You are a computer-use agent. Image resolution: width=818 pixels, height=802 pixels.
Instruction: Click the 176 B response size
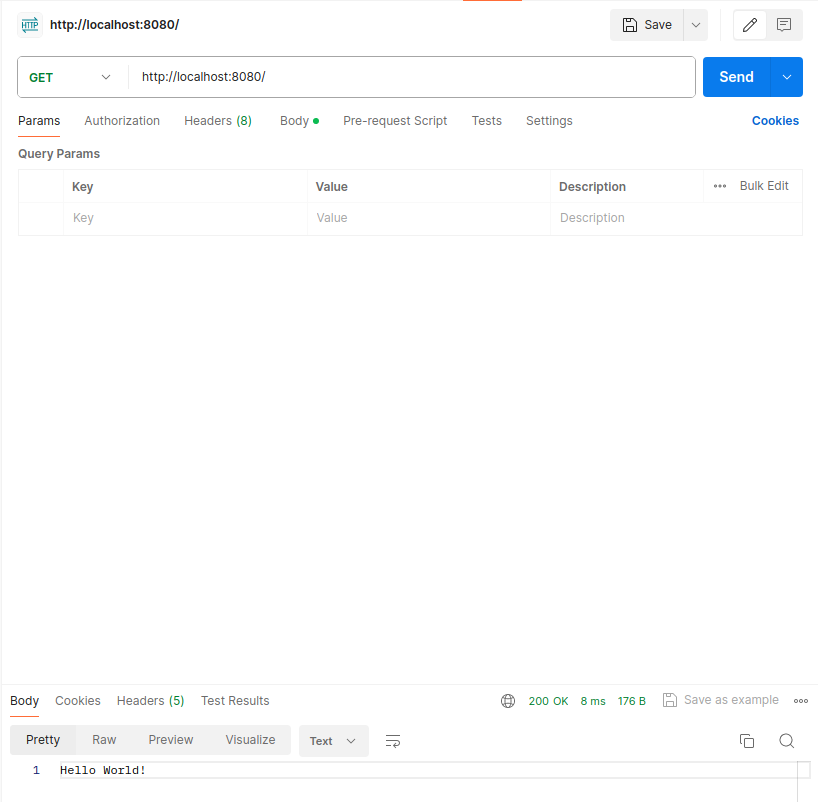pos(632,701)
